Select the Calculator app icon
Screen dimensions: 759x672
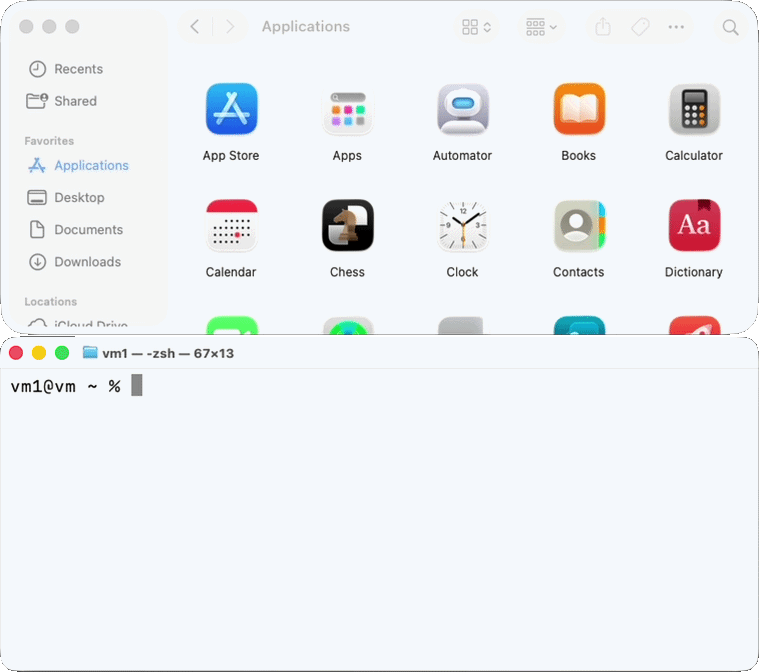[x=694, y=109]
